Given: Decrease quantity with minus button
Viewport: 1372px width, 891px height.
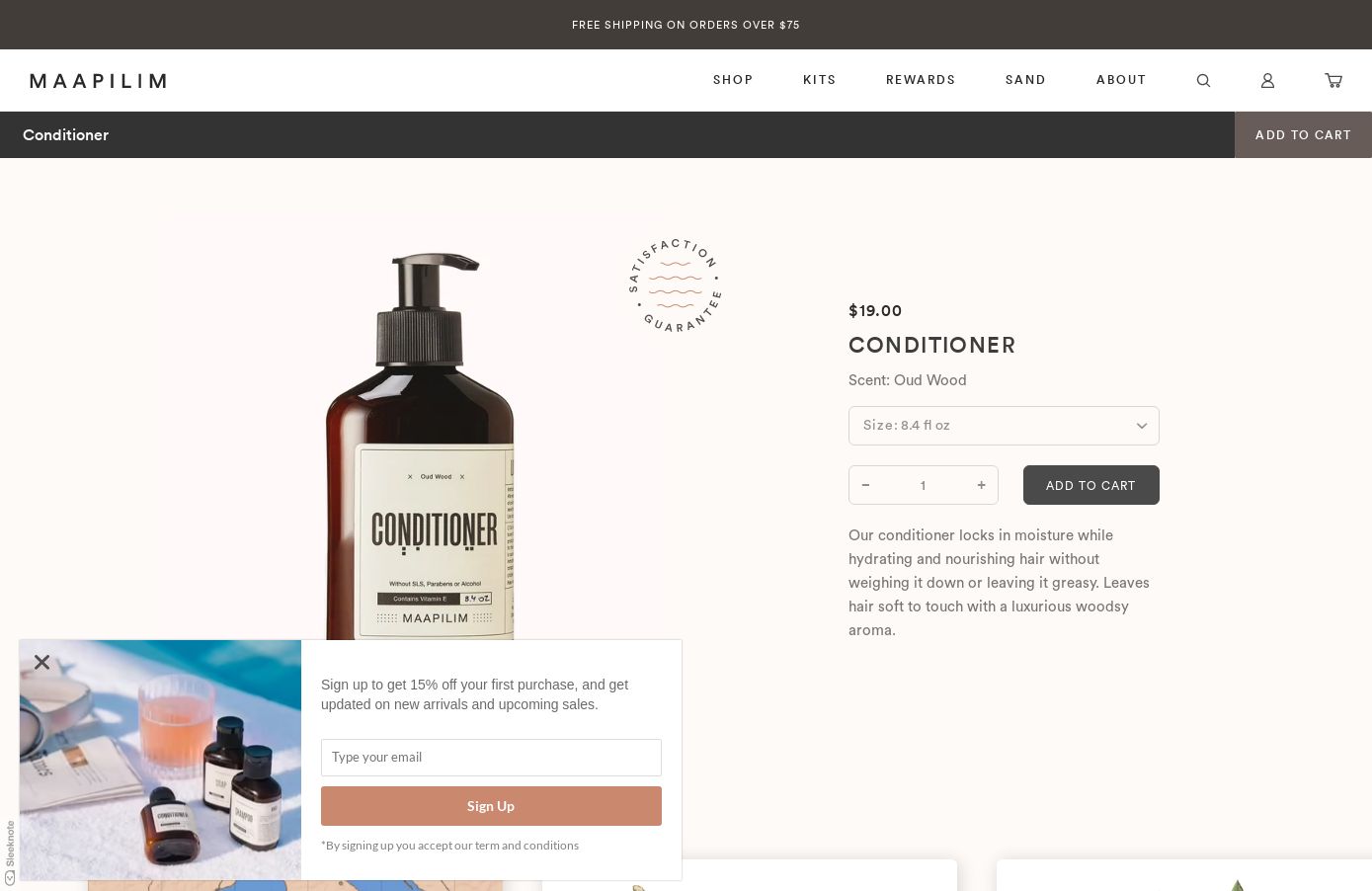Looking at the screenshot, I should click(x=865, y=485).
